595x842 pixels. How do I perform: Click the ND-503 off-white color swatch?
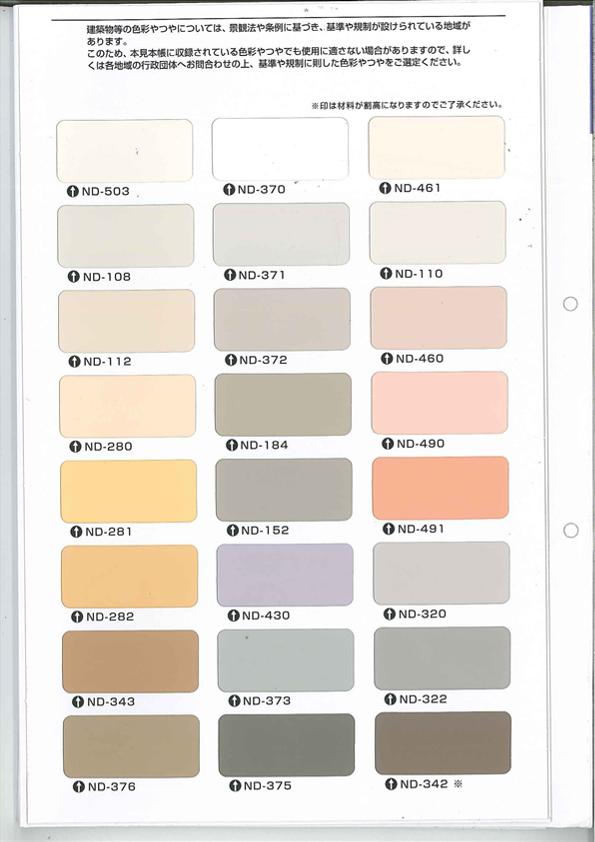point(125,151)
